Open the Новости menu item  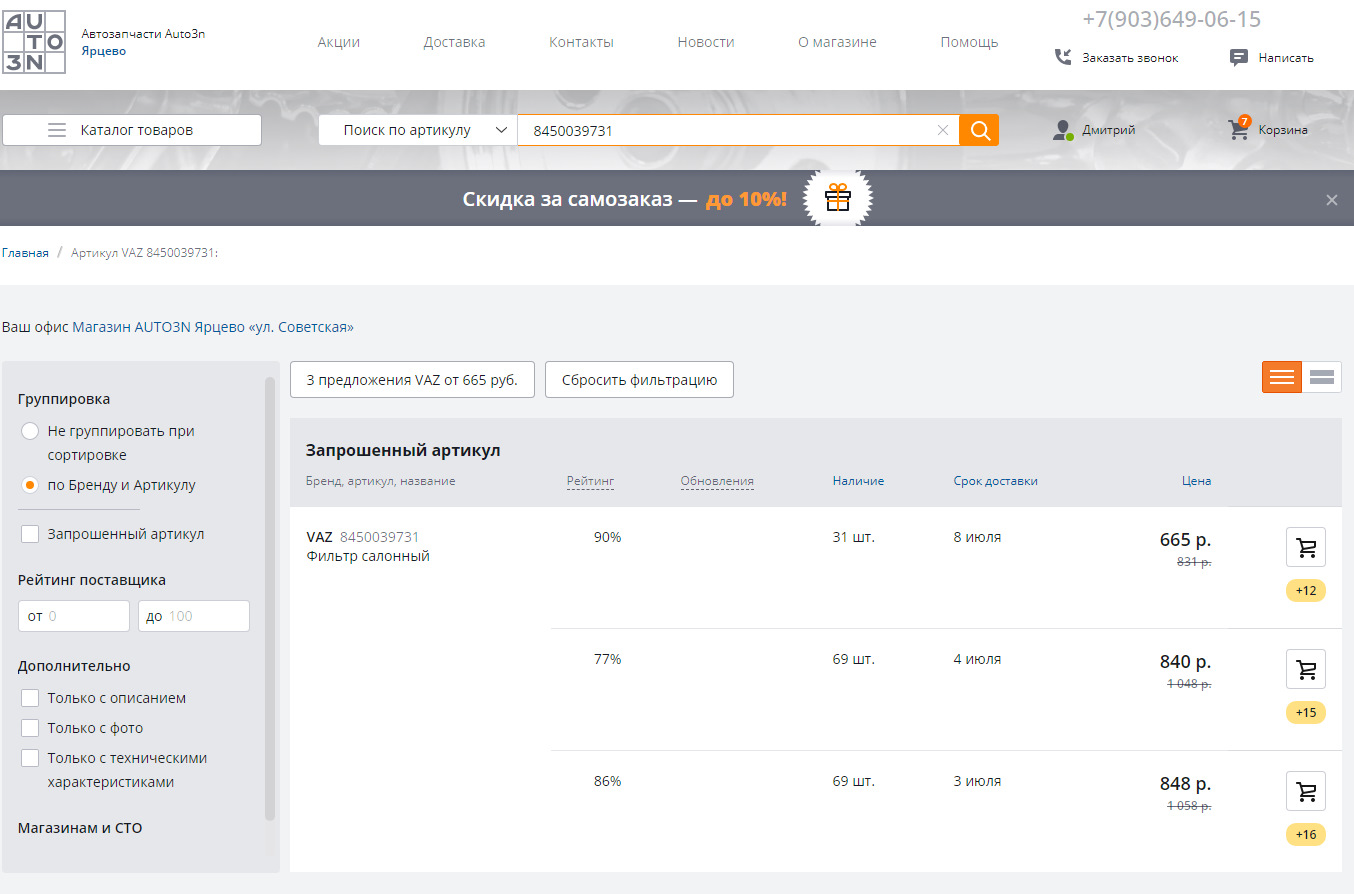click(706, 42)
